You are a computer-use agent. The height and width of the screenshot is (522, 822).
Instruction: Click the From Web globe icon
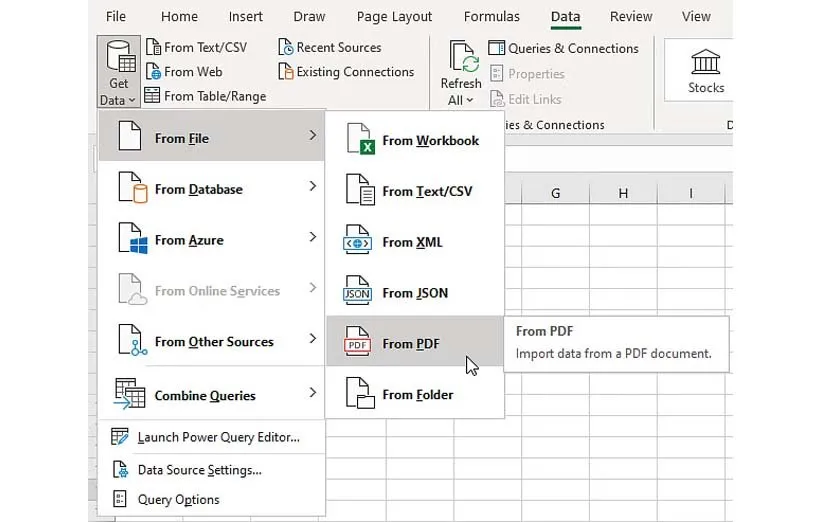[x=153, y=72]
